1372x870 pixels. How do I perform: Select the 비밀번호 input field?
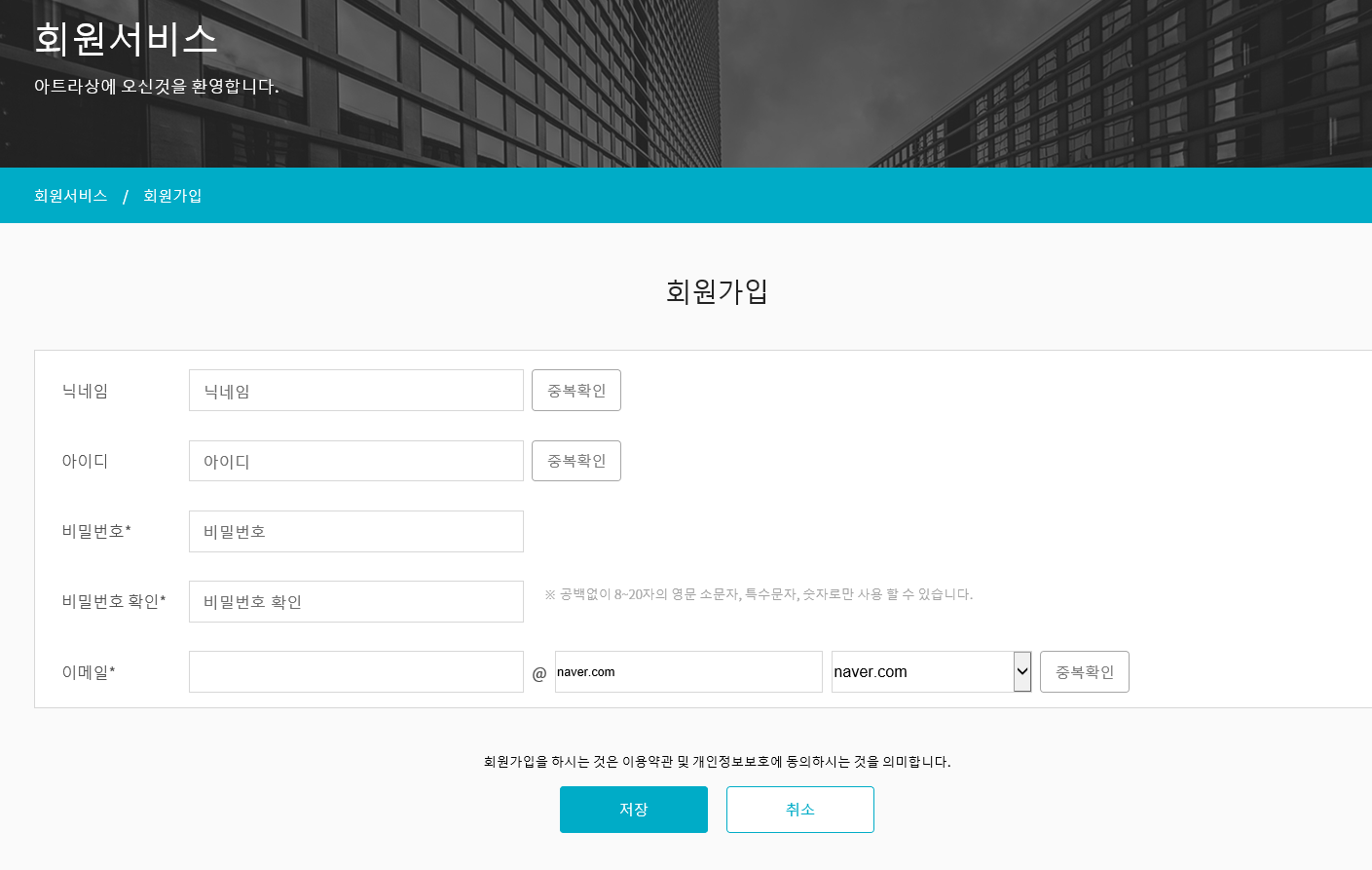pos(356,531)
